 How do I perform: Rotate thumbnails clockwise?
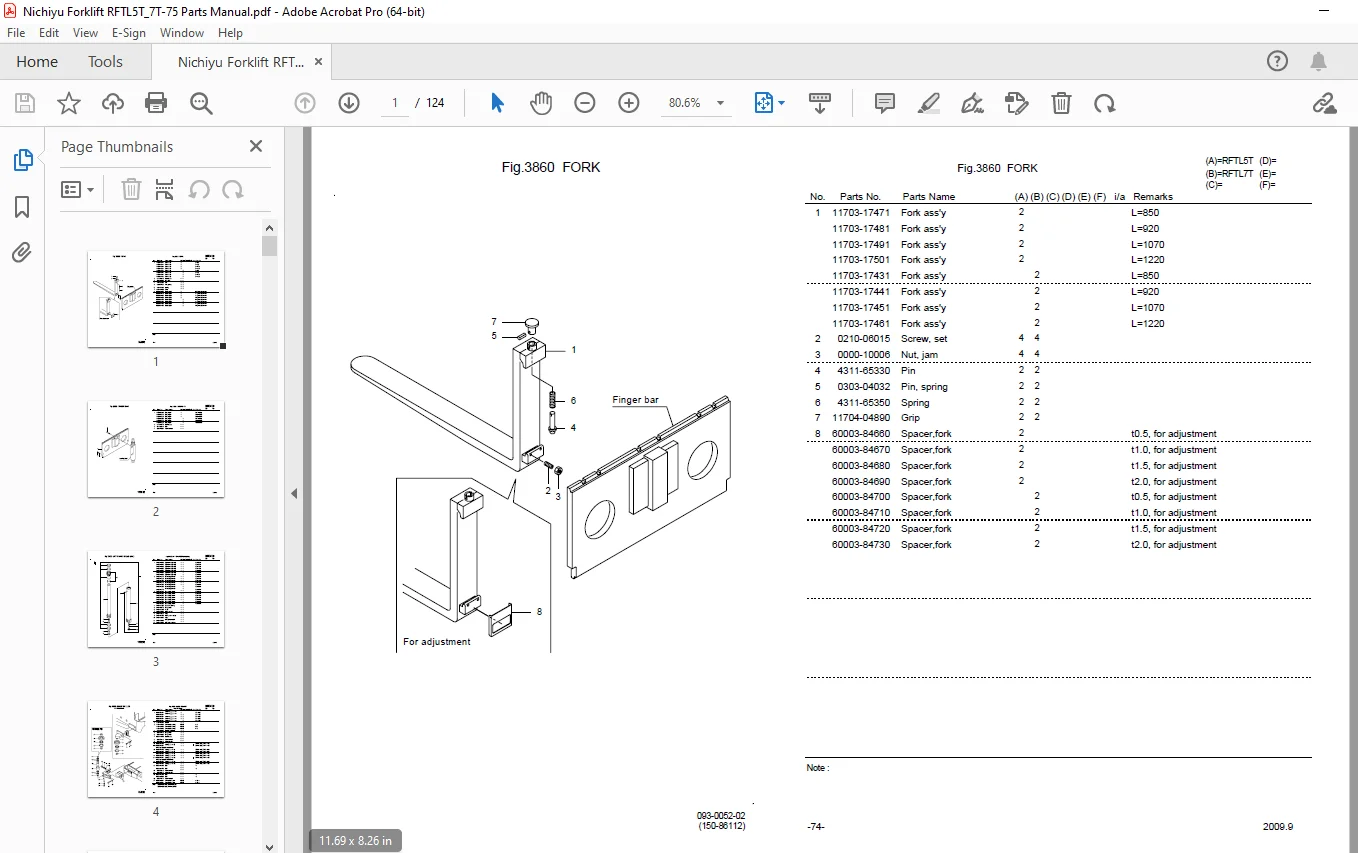coord(233,189)
